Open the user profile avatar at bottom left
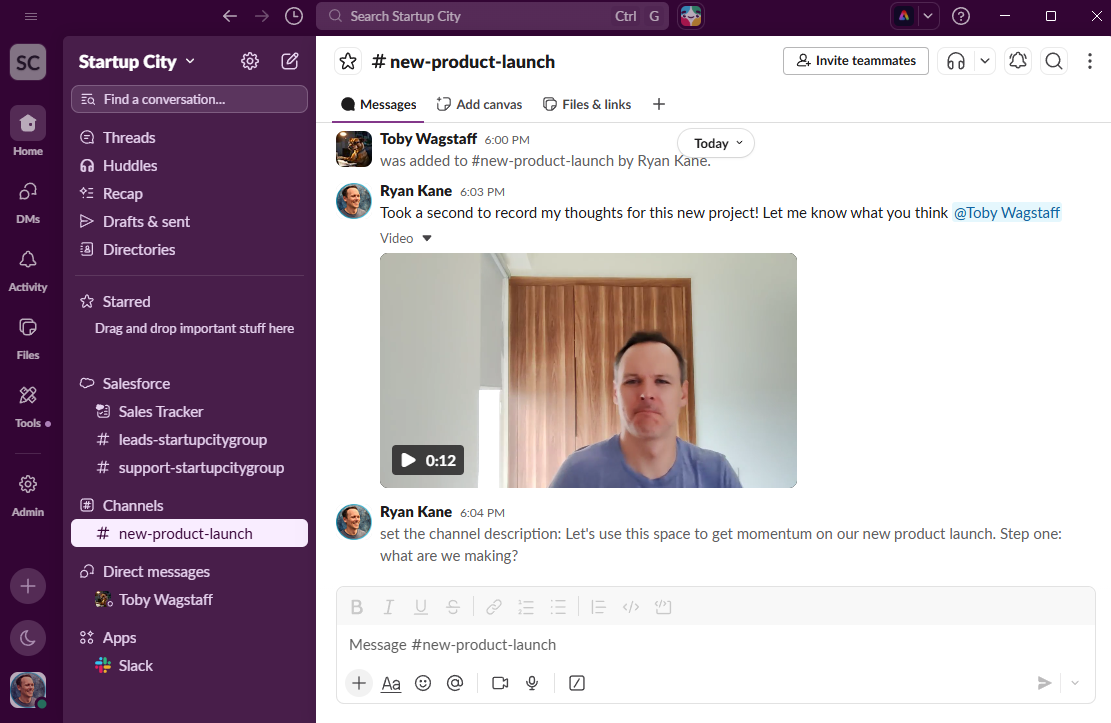1111x723 pixels. coord(28,690)
